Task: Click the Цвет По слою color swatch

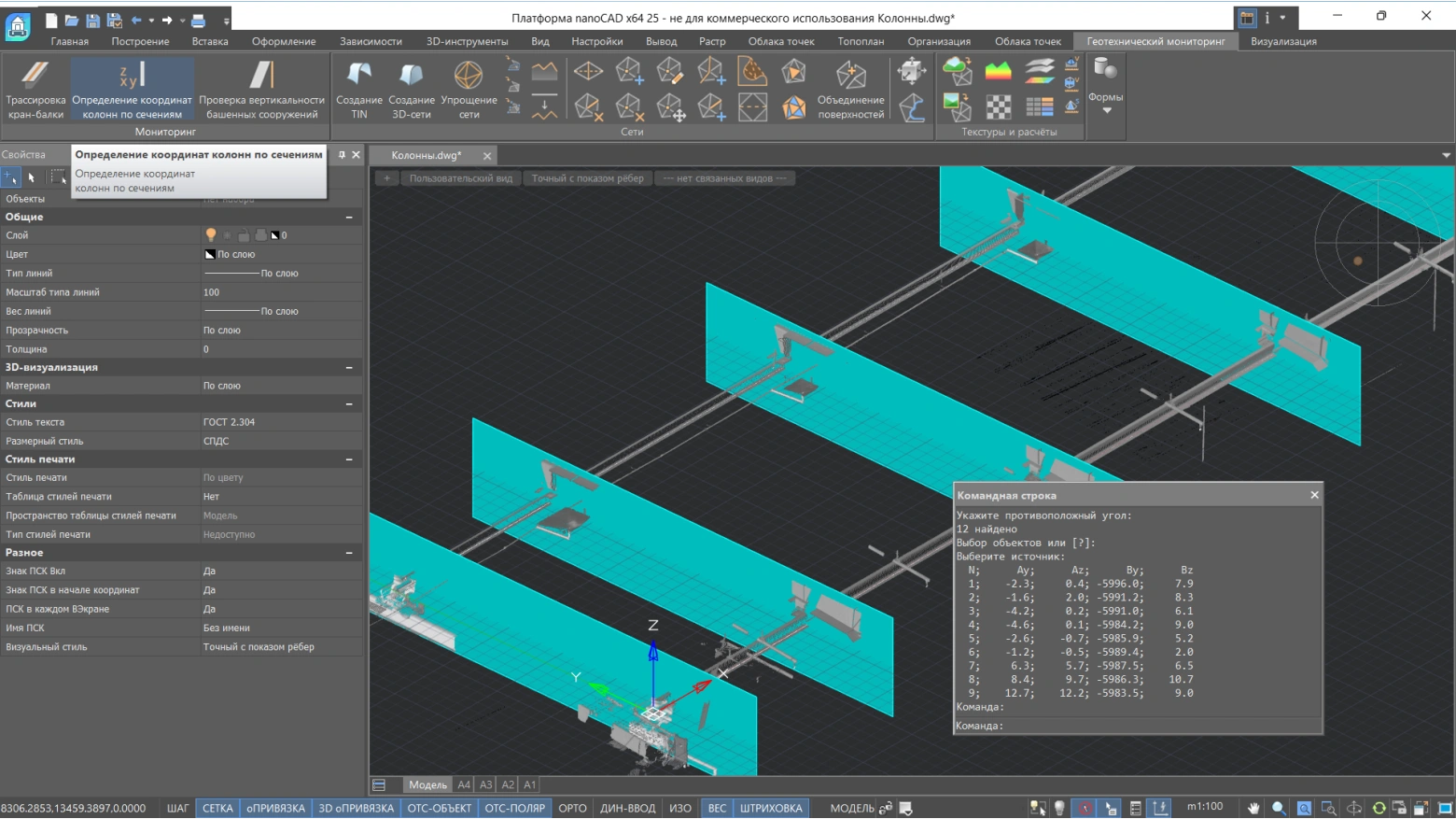Action: point(210,254)
